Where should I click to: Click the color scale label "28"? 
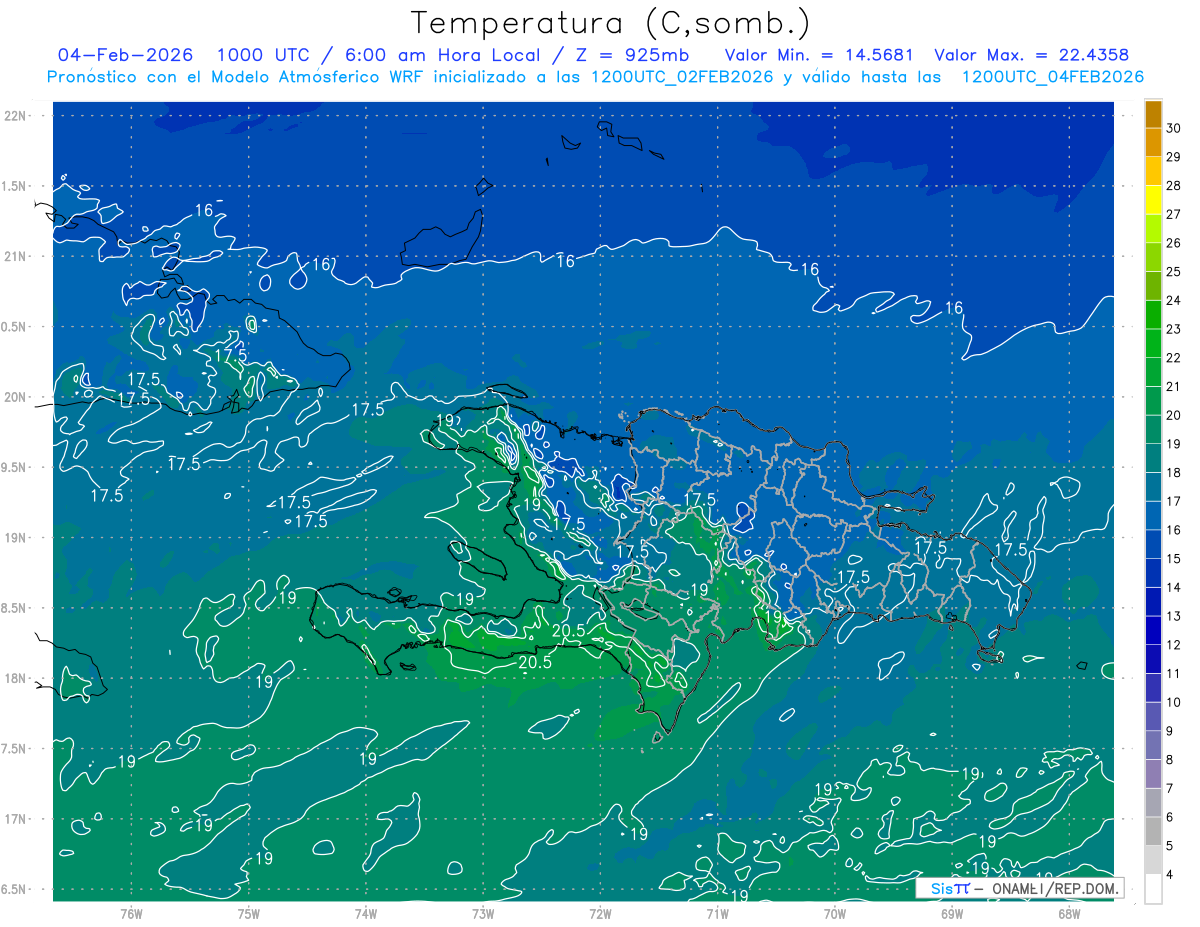pyautogui.click(x=1174, y=185)
